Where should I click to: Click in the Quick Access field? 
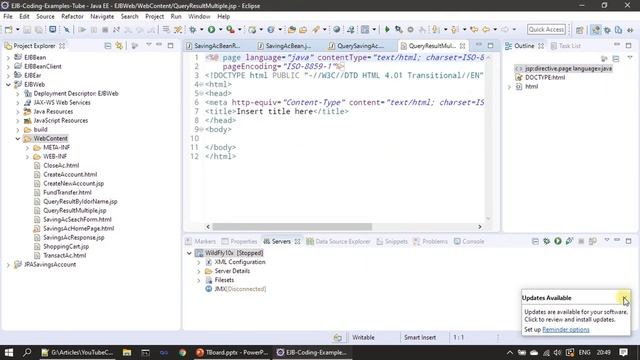point(546,29)
